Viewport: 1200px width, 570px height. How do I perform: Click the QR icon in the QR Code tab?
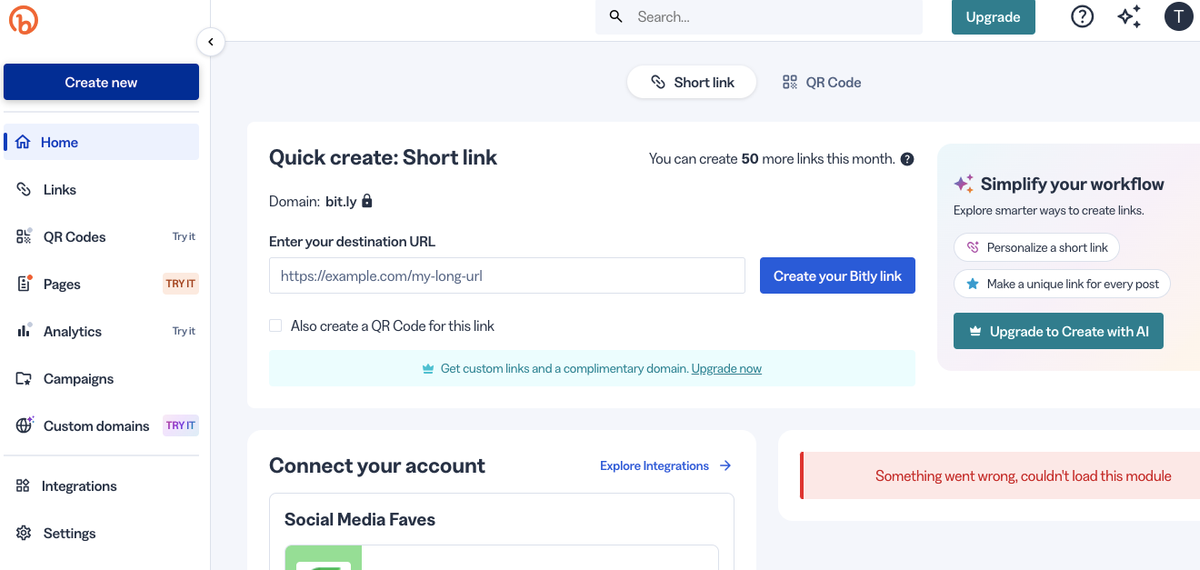tap(790, 82)
